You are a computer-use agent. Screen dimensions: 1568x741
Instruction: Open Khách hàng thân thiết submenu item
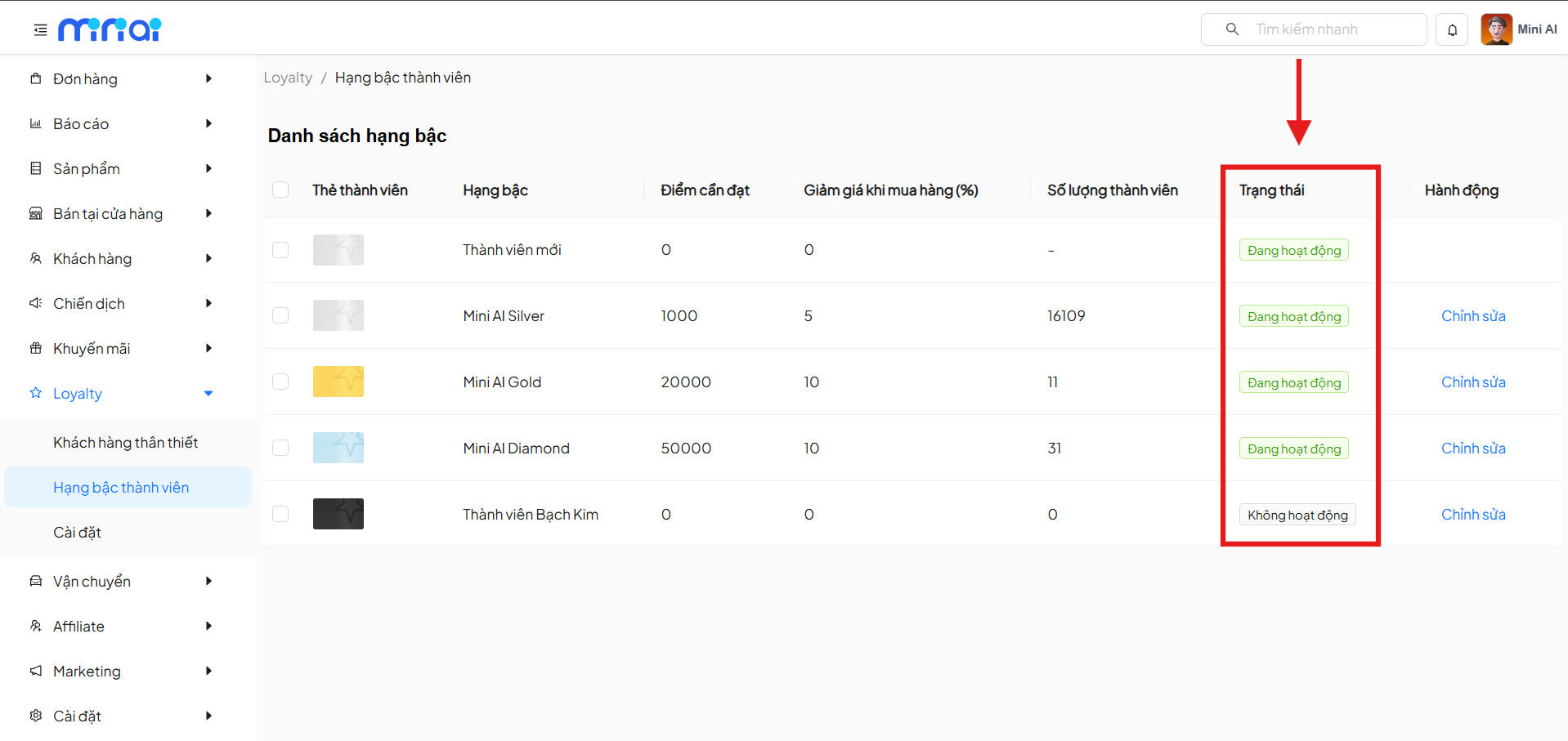point(126,443)
